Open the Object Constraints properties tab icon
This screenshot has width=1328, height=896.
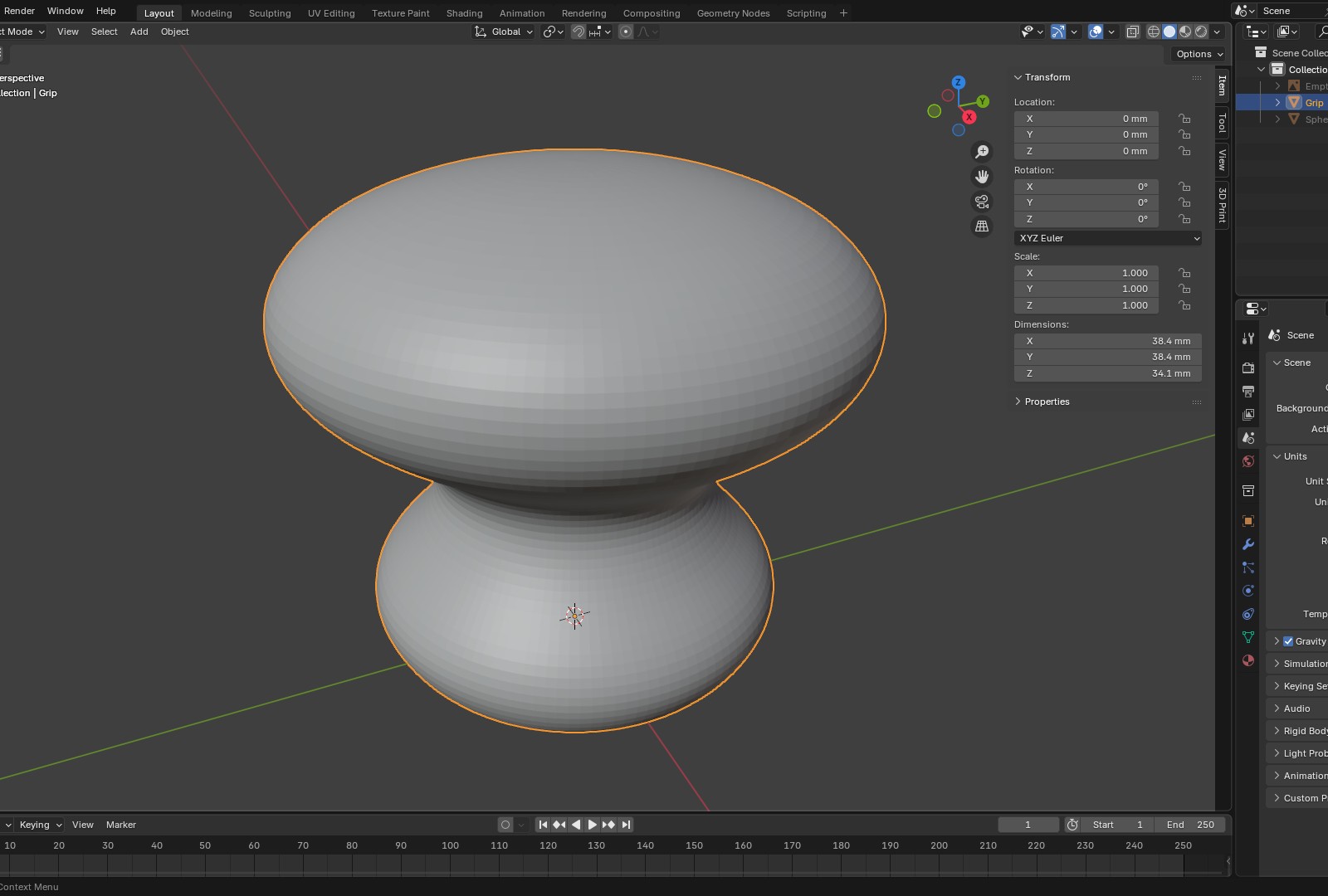pos(1248,614)
